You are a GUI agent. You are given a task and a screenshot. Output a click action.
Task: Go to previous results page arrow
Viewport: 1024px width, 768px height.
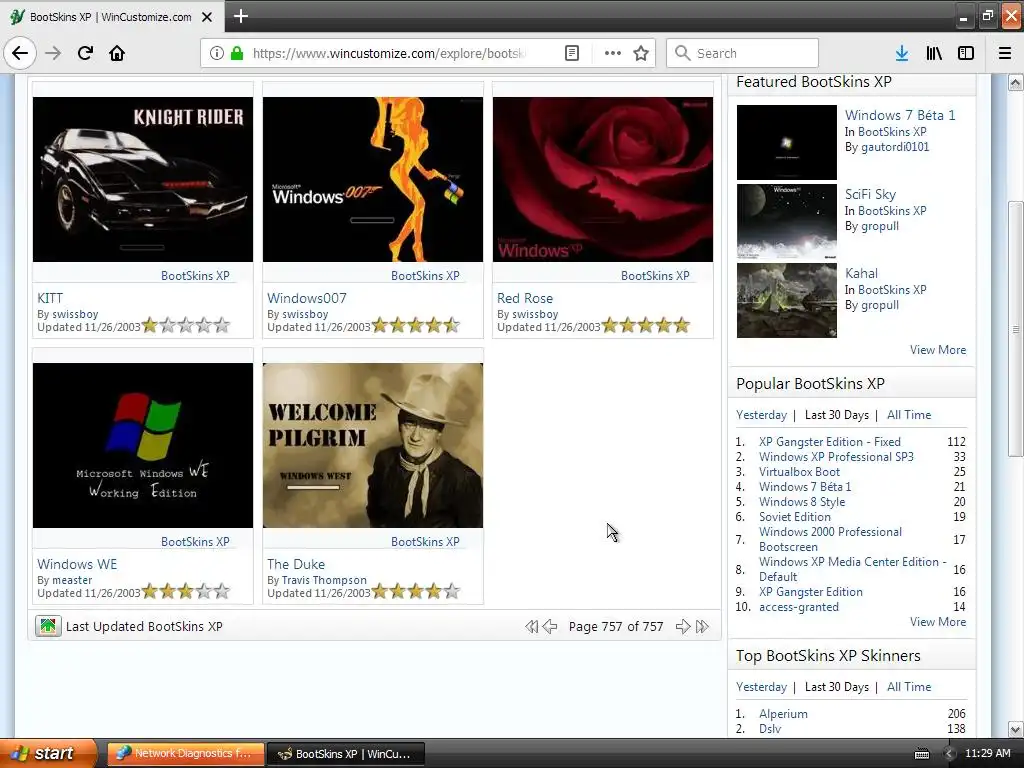[550, 627]
